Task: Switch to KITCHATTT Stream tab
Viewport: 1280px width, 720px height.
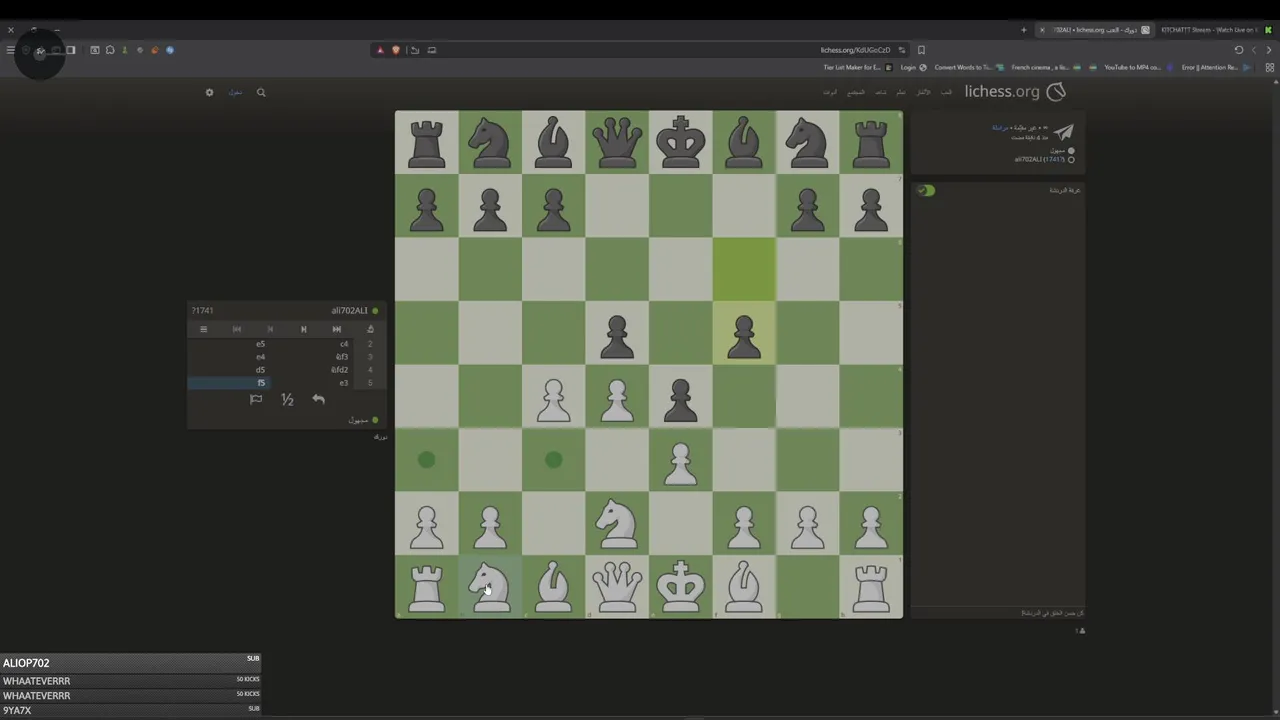Action: tap(1215, 30)
